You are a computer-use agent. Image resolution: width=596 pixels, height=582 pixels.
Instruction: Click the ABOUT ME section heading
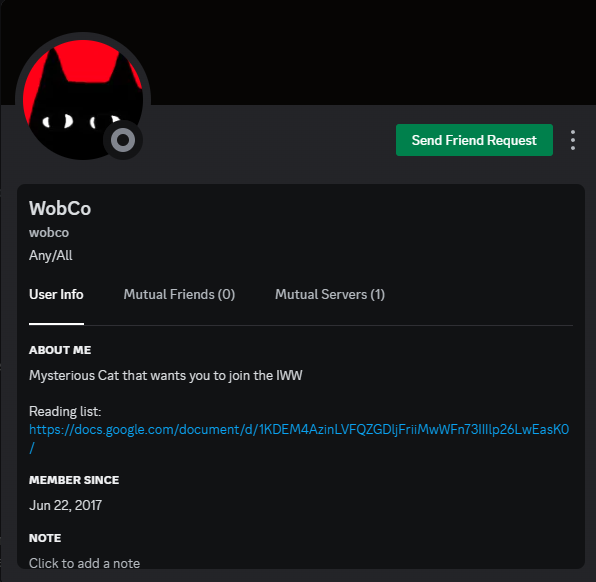click(x=60, y=350)
